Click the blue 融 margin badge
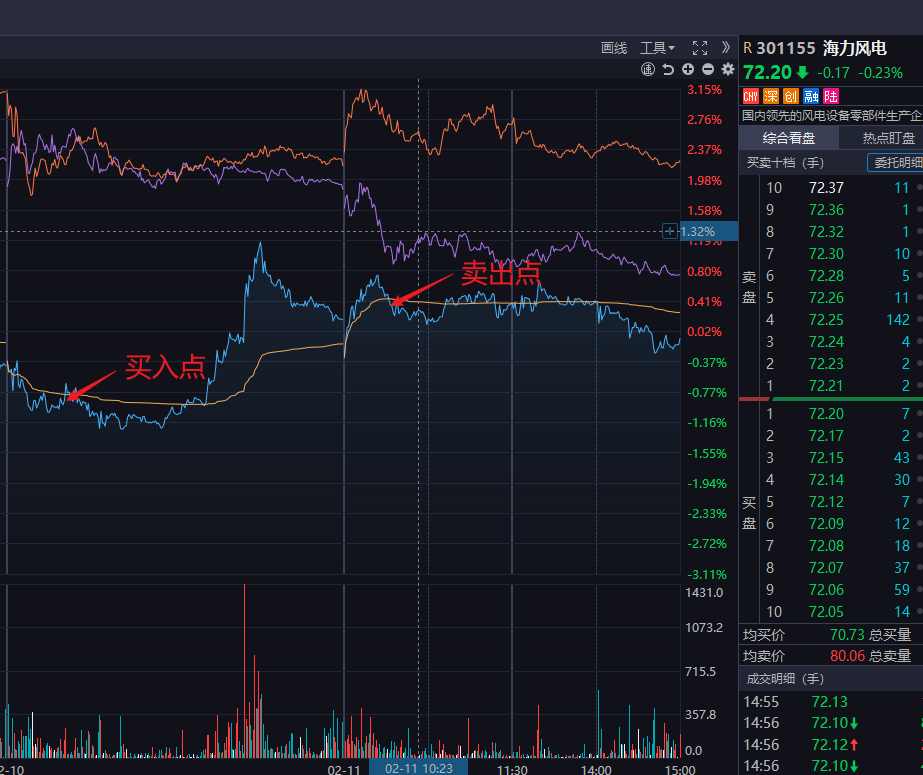The image size is (923, 775). tap(810, 96)
